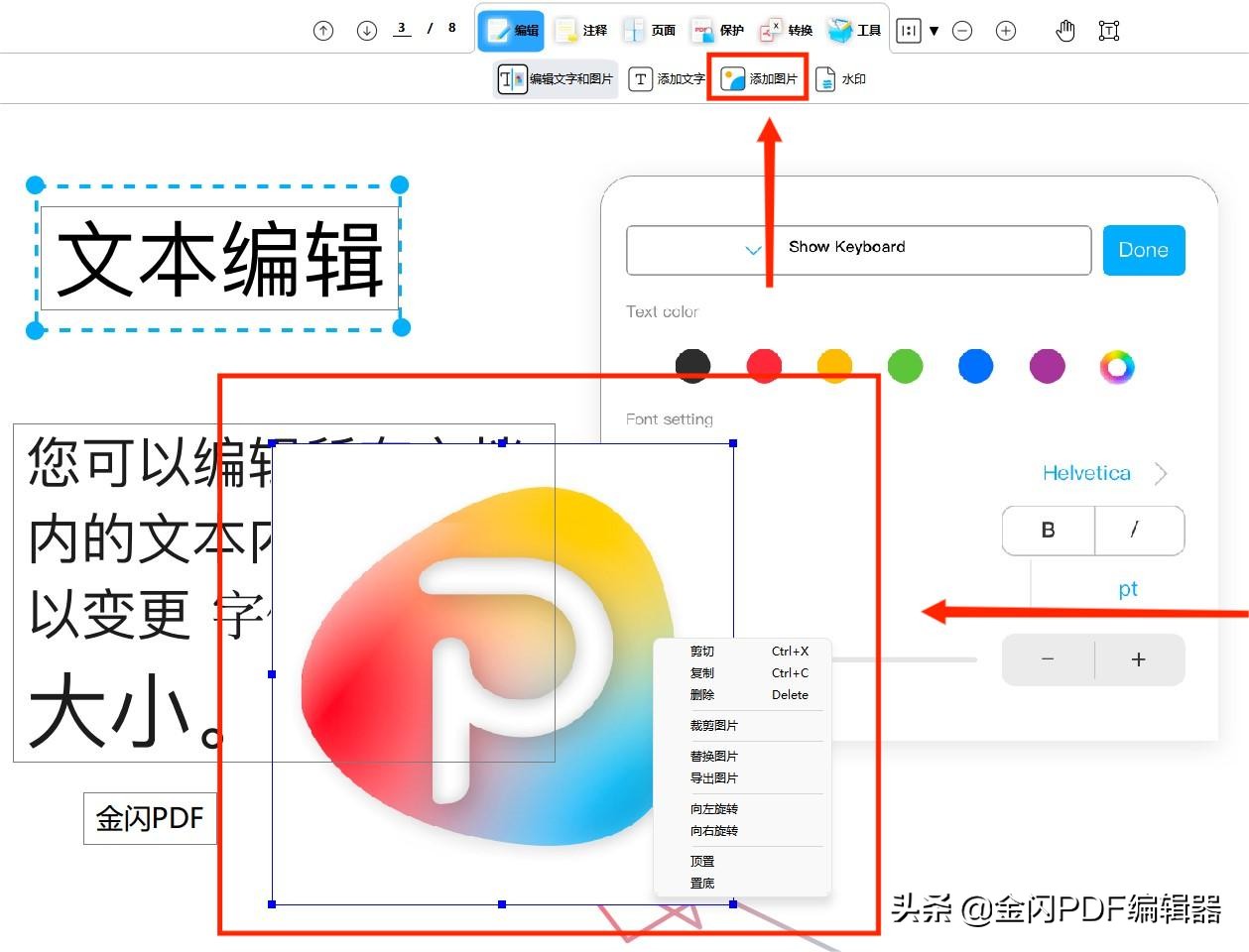The width and height of the screenshot is (1249, 952).
Task: Click the Done button
Action: tap(1143, 250)
